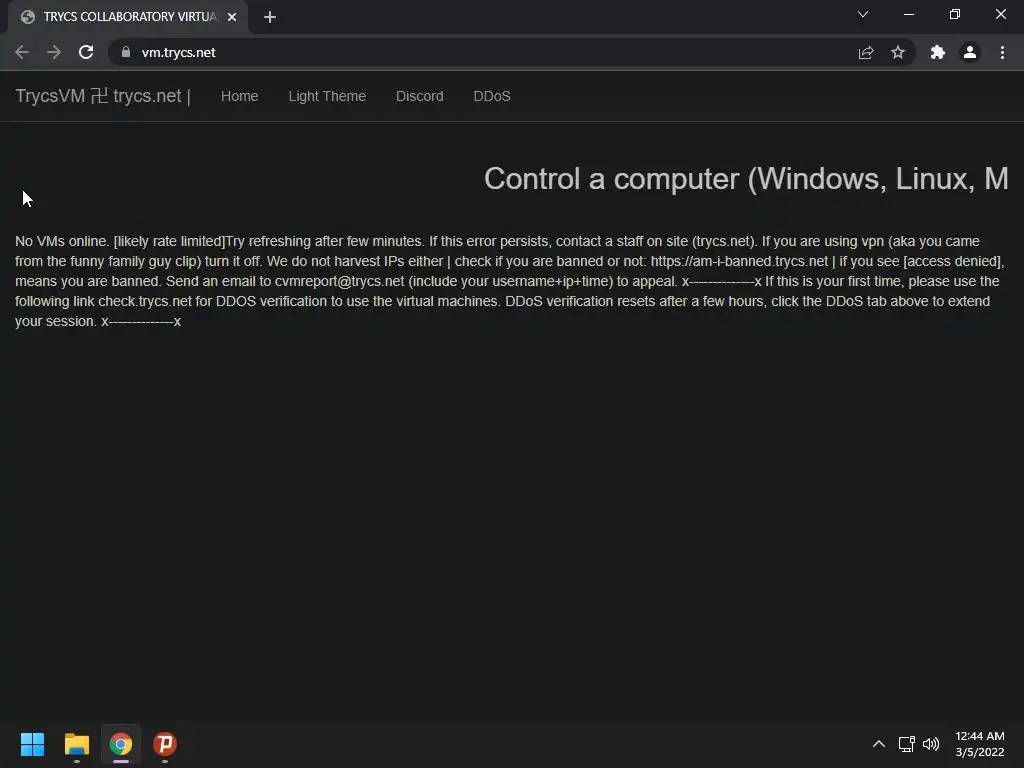Viewport: 1024px width, 768px height.
Task: Minimize the Chrome window
Action: (908, 14)
